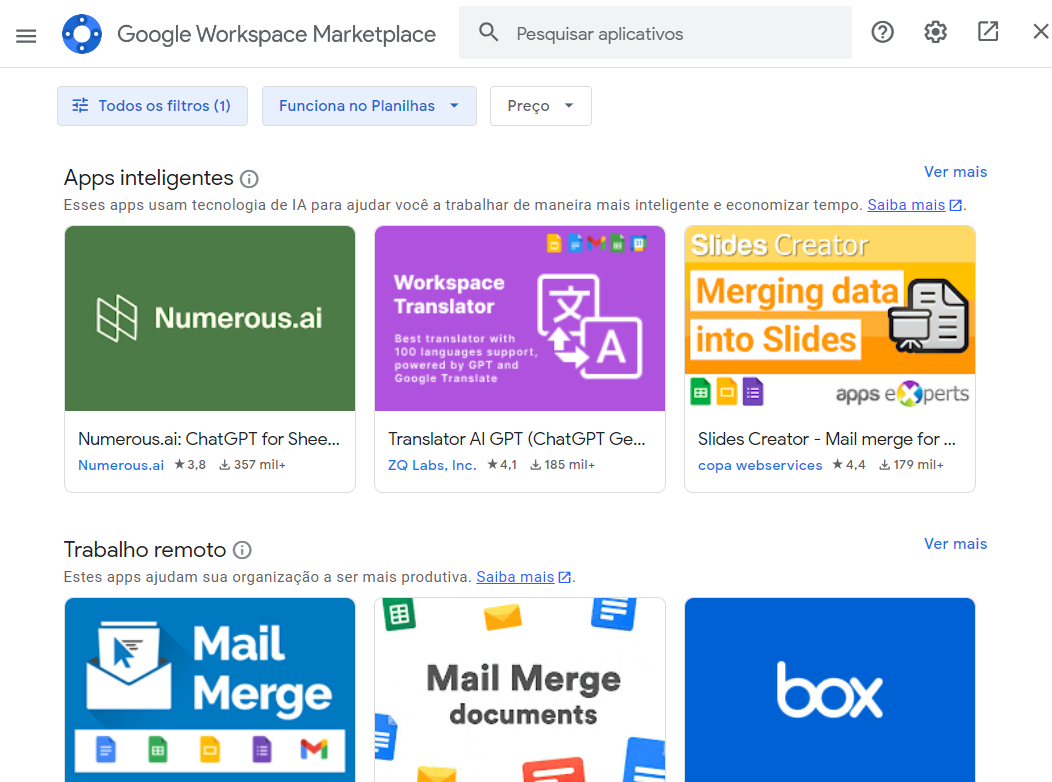Open the Workspace Translator app thumbnail

point(520,319)
